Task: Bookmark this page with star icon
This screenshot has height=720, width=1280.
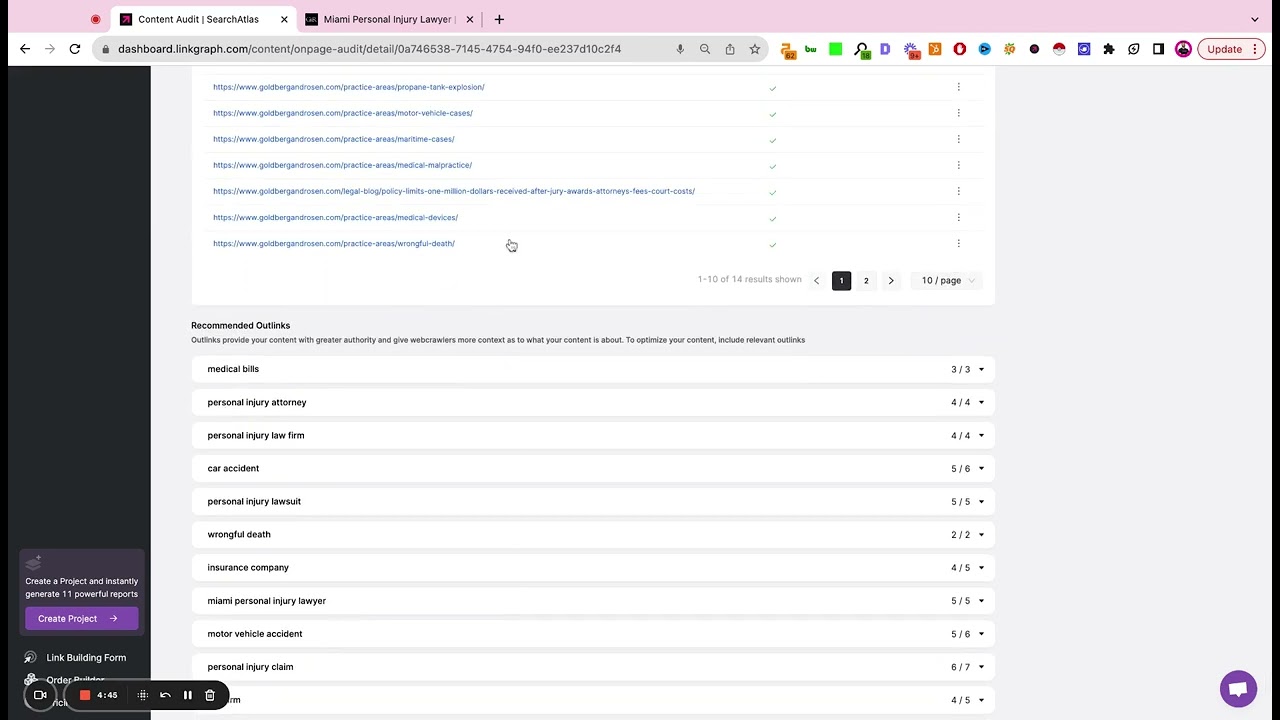Action: pyautogui.click(x=755, y=49)
